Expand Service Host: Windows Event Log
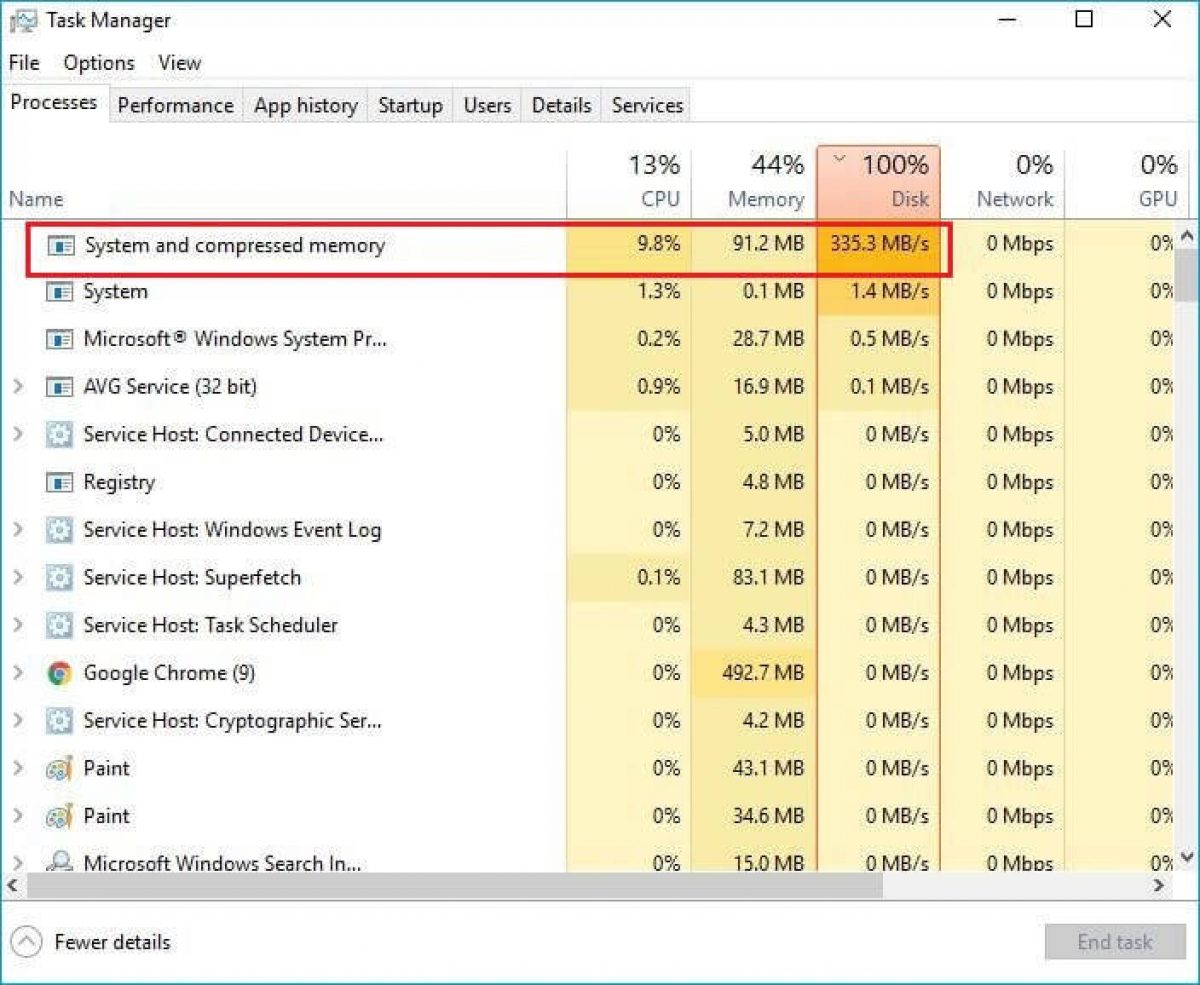 click(17, 530)
